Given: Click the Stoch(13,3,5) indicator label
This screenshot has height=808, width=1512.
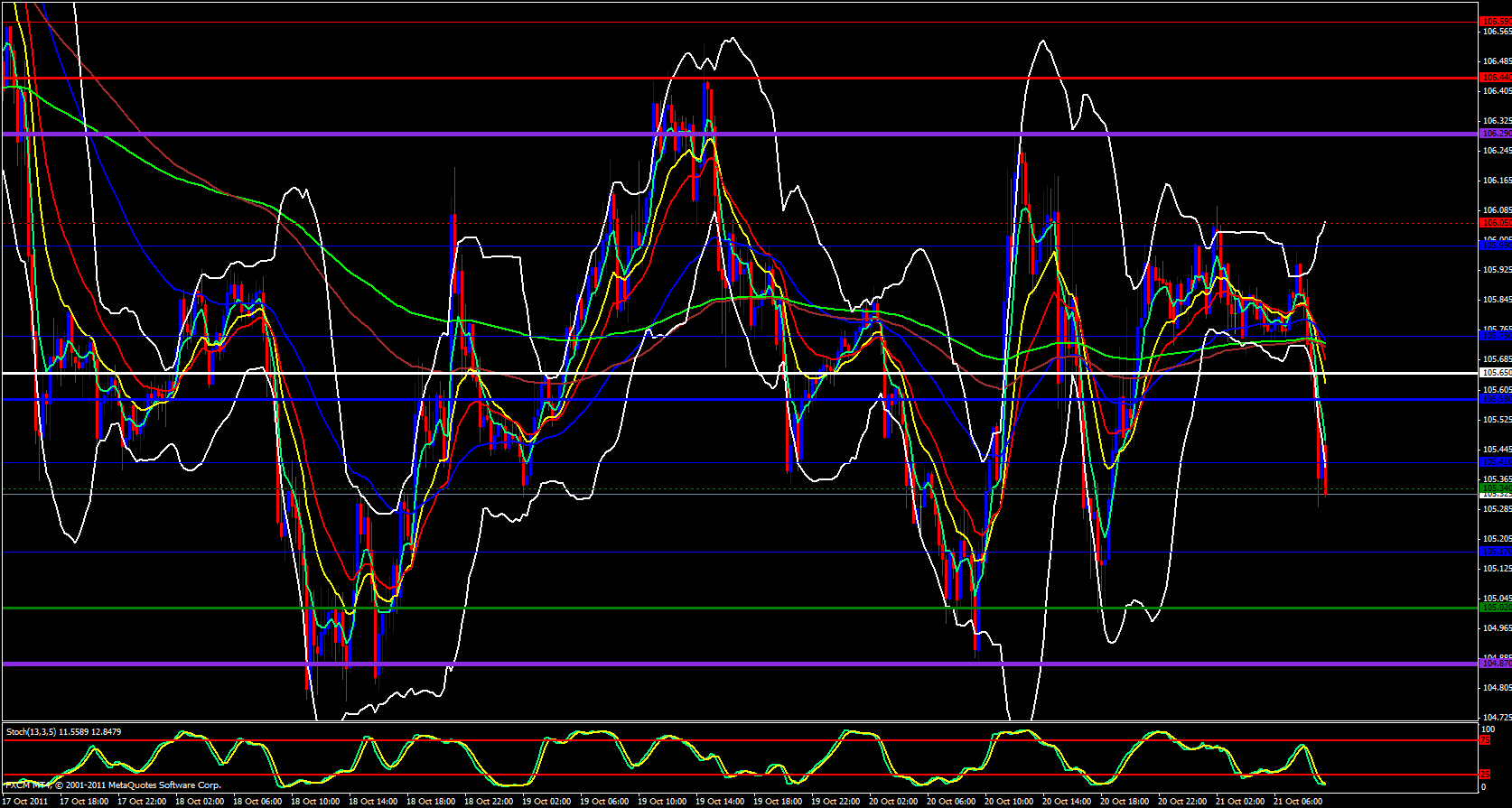Looking at the screenshot, I should (64, 731).
